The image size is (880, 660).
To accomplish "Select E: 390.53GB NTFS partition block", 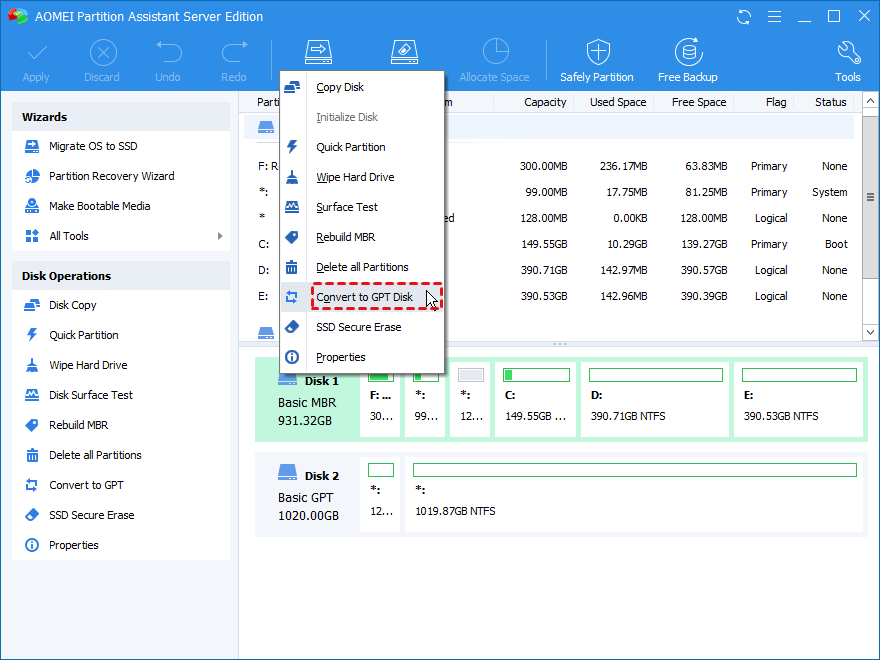I will pos(798,400).
